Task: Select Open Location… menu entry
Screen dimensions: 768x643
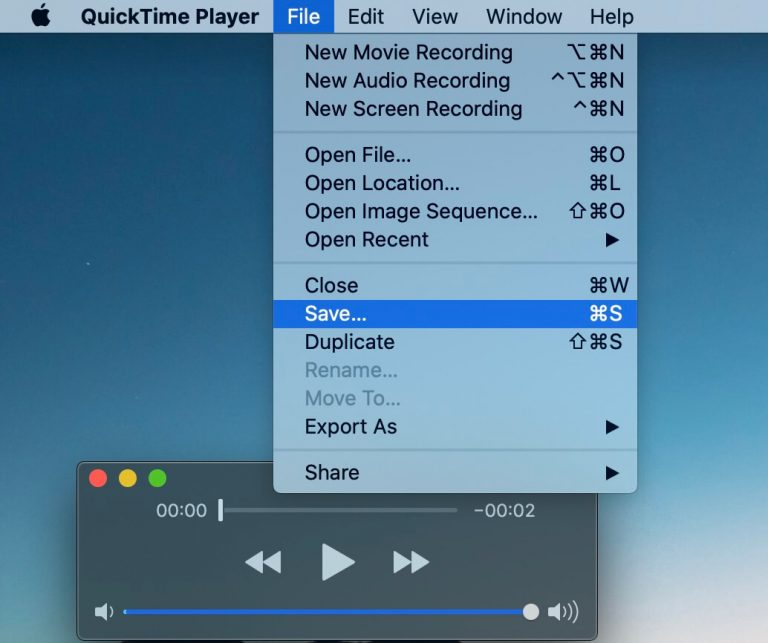Action: 455,183
